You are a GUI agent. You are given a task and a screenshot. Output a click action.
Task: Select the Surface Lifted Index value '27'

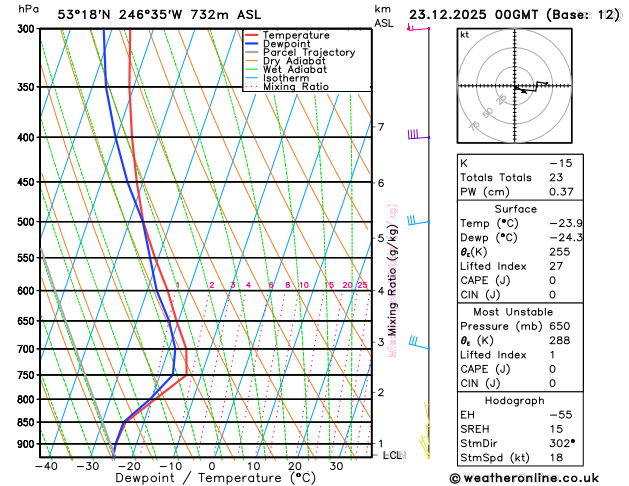click(556, 266)
